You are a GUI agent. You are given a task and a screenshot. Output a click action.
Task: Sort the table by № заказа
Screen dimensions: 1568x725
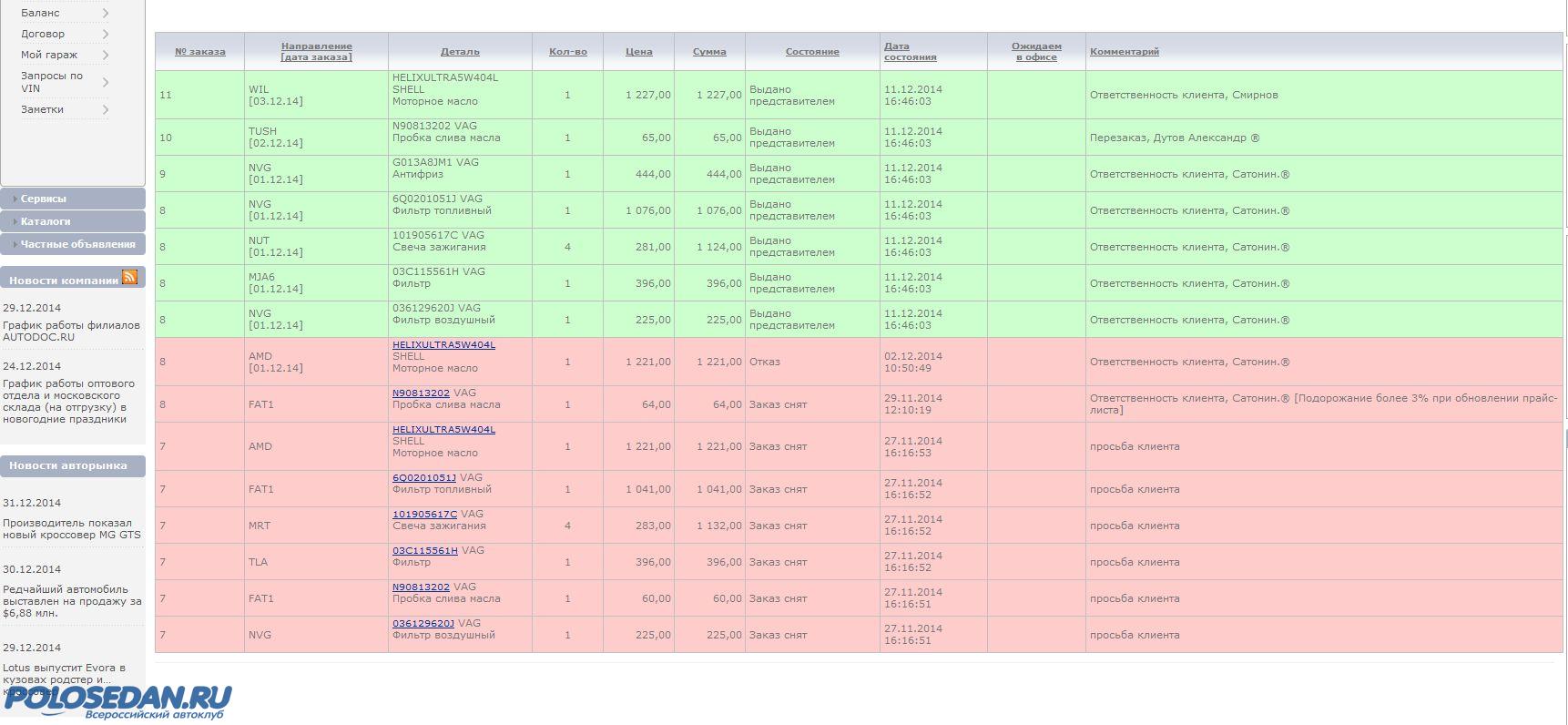(199, 52)
